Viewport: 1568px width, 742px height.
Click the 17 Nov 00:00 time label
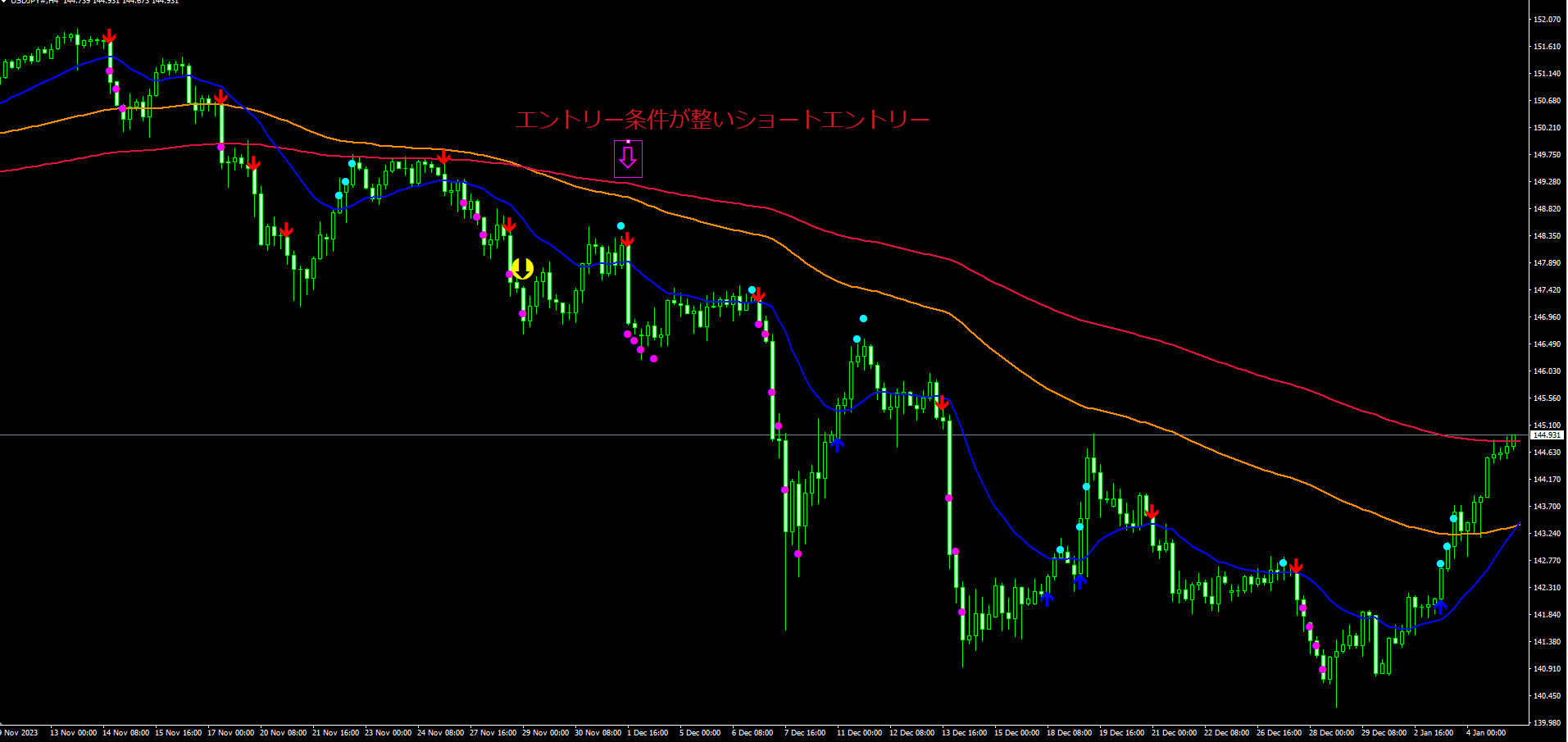(x=230, y=733)
